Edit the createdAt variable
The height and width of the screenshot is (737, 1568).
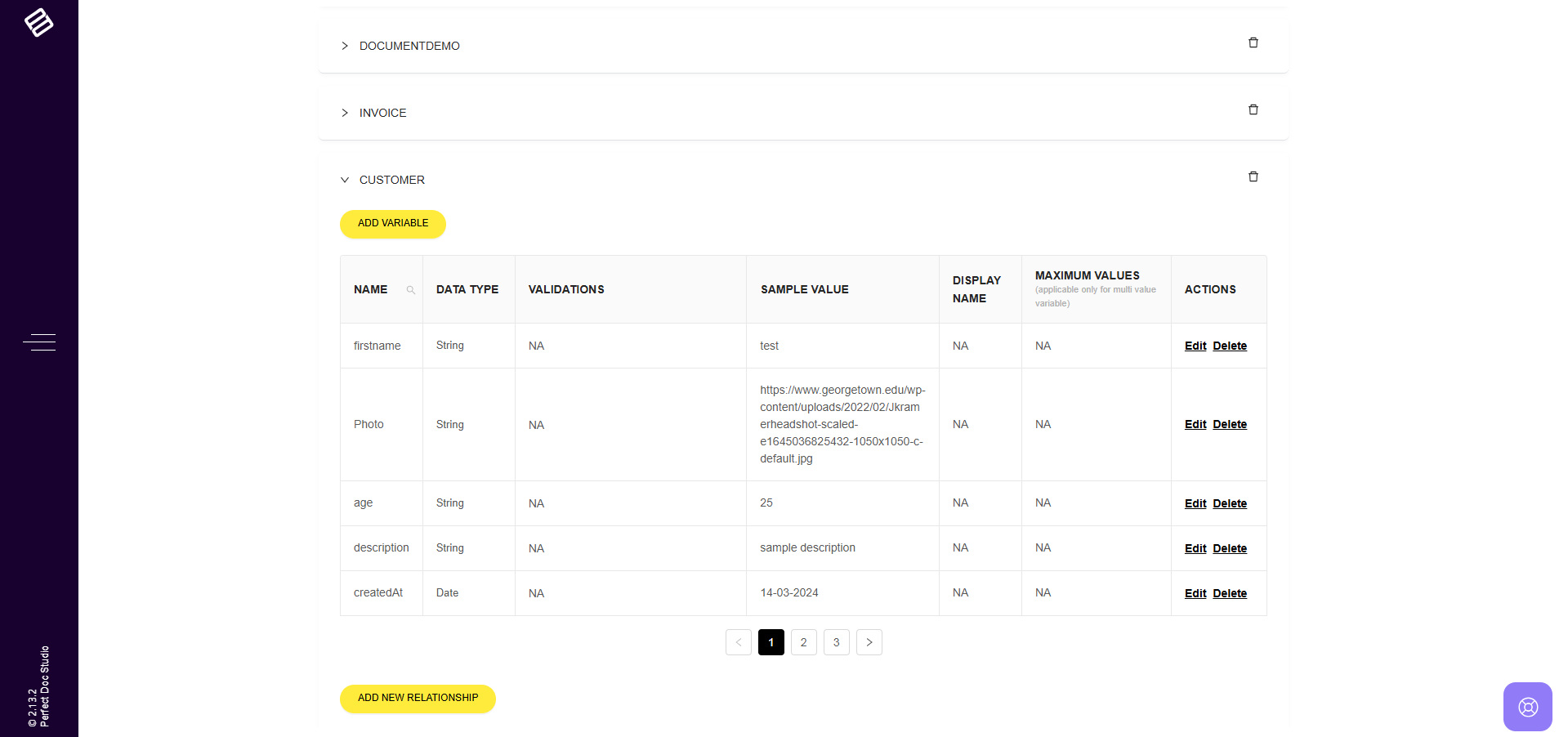click(x=1195, y=594)
